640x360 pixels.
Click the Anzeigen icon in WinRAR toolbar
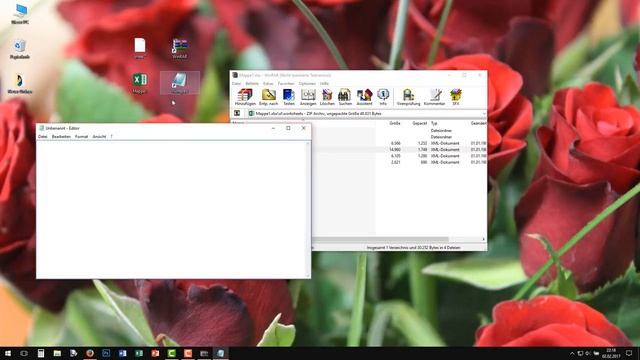click(308, 97)
